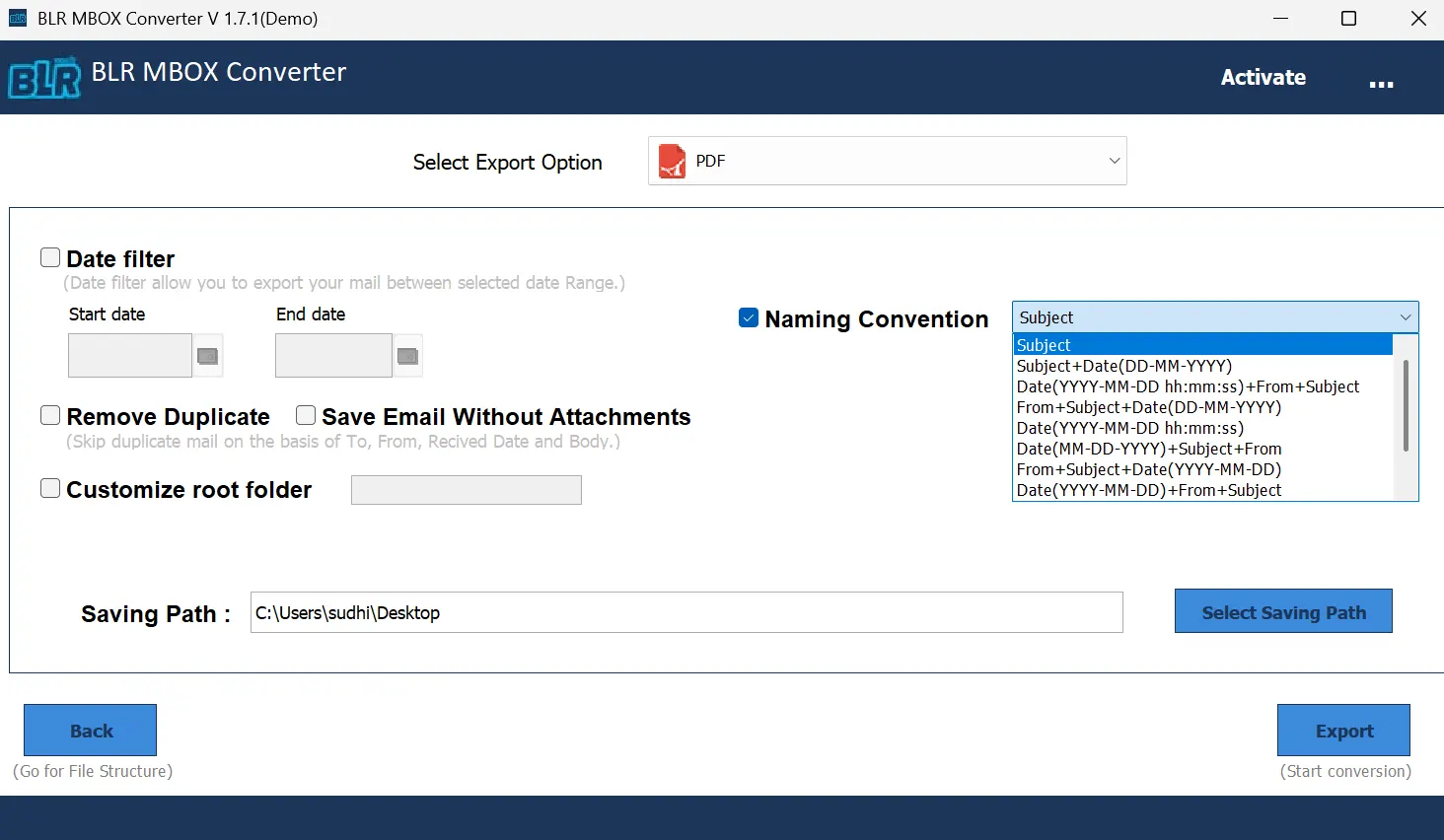Check Save Email Without Attachments
Screen dimensions: 1444x840
(x=305, y=415)
